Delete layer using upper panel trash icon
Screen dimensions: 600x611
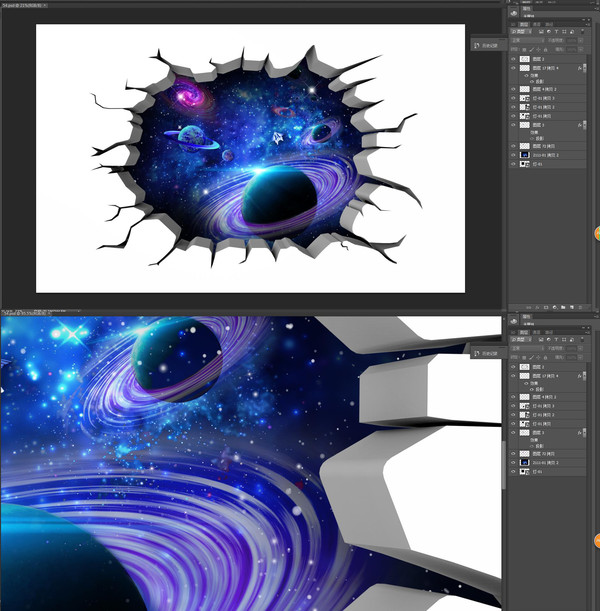(580, 307)
